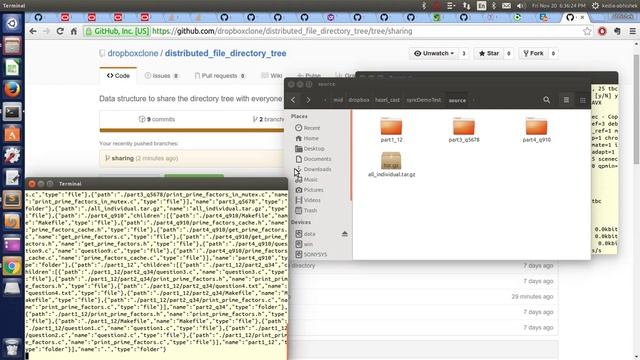640x360 pixels.
Task: Open the Unwatch dropdown on GitHub
Action: click(434, 53)
